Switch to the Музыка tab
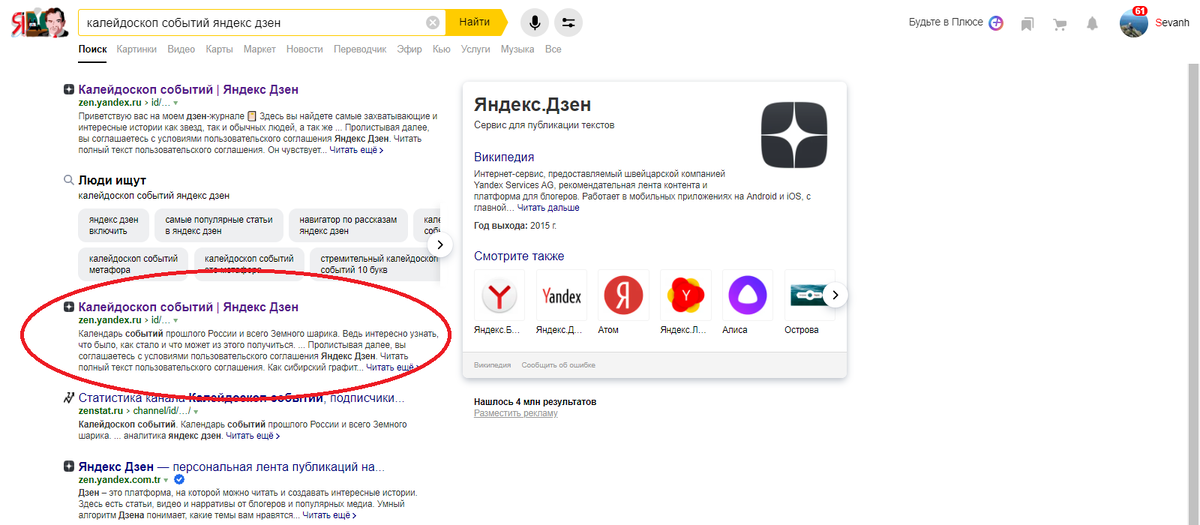This screenshot has width=1200, height=525. [x=517, y=49]
